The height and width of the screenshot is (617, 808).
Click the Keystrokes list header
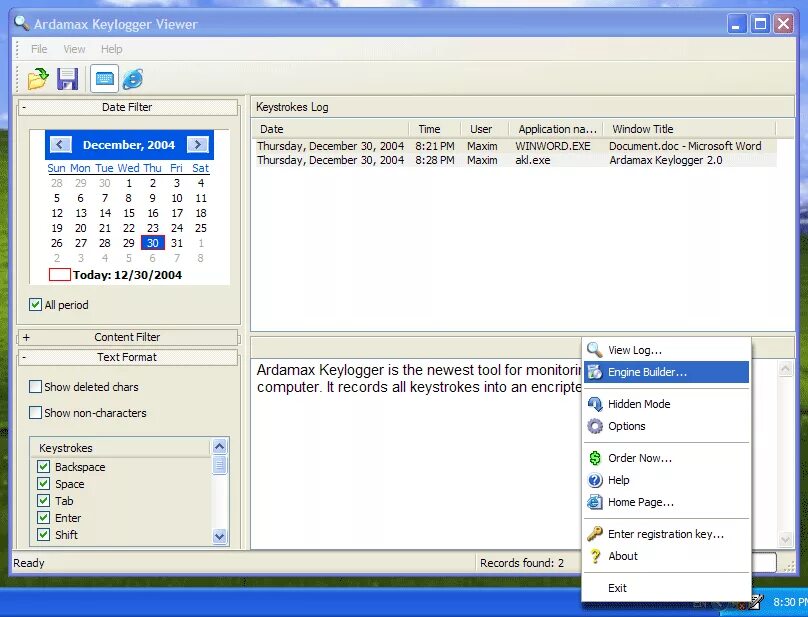coord(121,448)
